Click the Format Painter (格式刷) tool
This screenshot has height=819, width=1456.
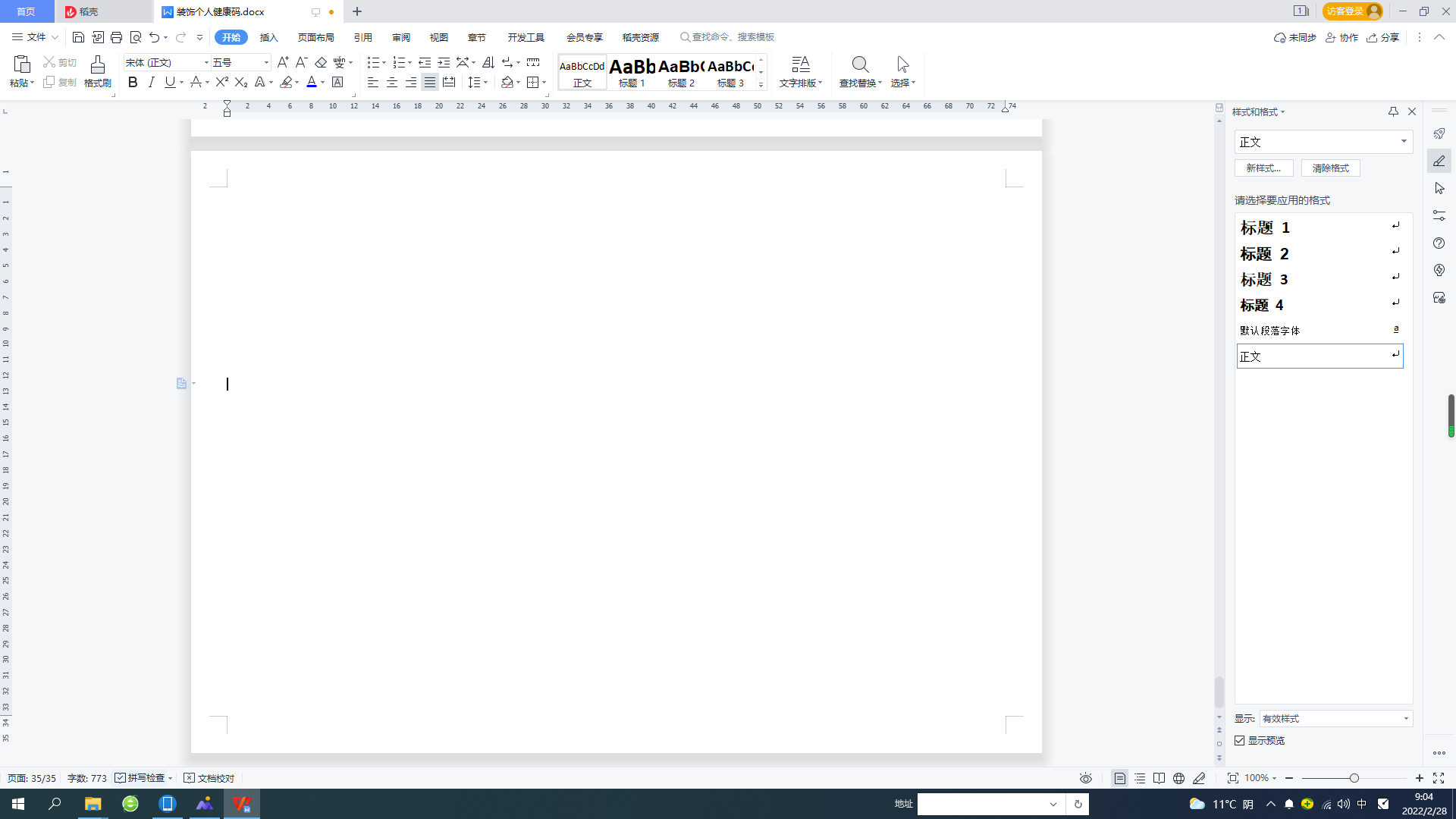tap(98, 72)
